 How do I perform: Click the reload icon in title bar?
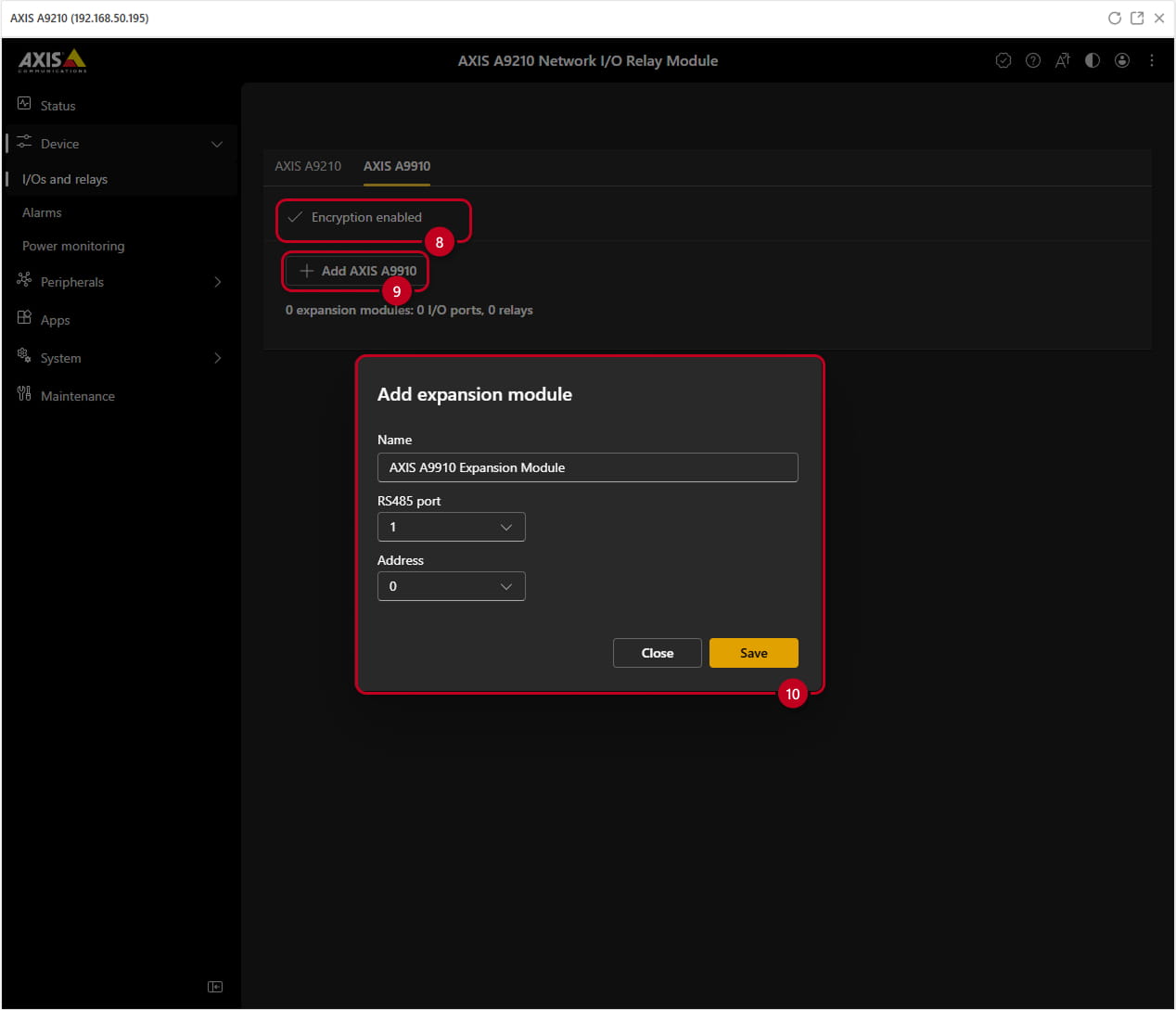pos(1115,18)
